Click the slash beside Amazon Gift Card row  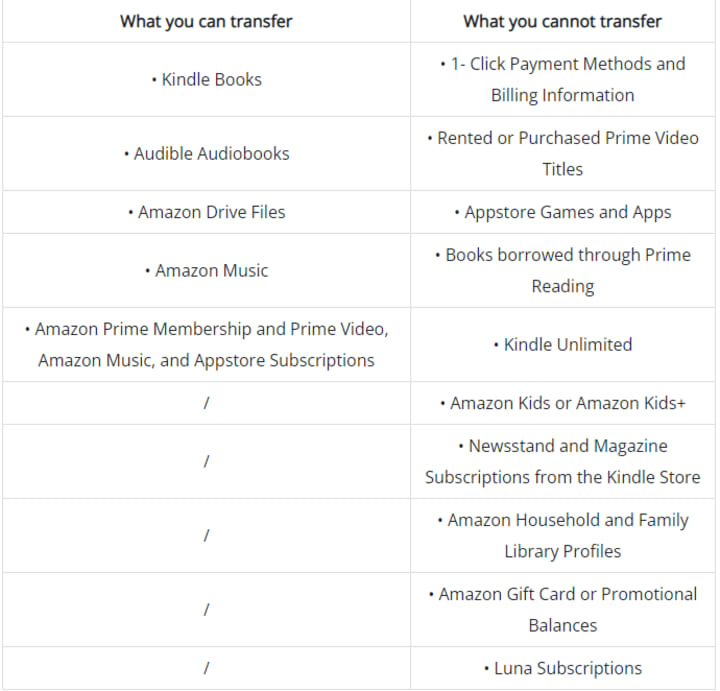coord(205,609)
